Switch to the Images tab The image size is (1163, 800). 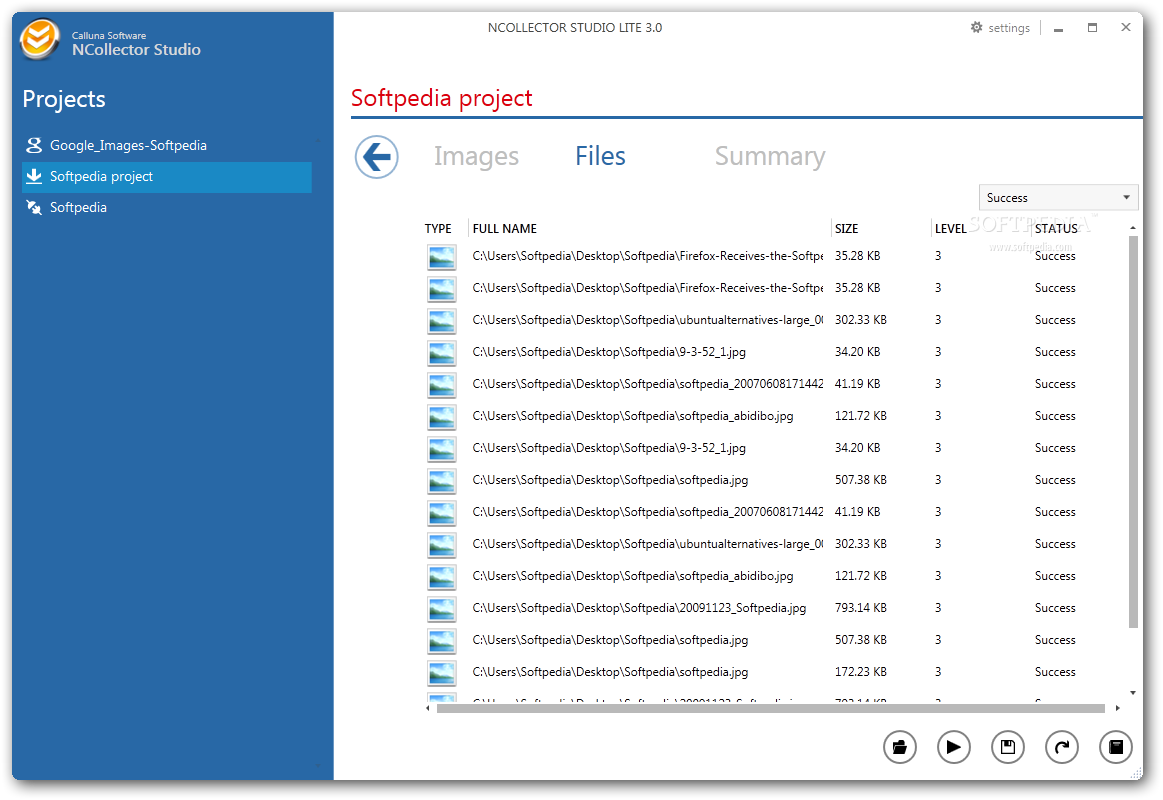tap(476, 156)
